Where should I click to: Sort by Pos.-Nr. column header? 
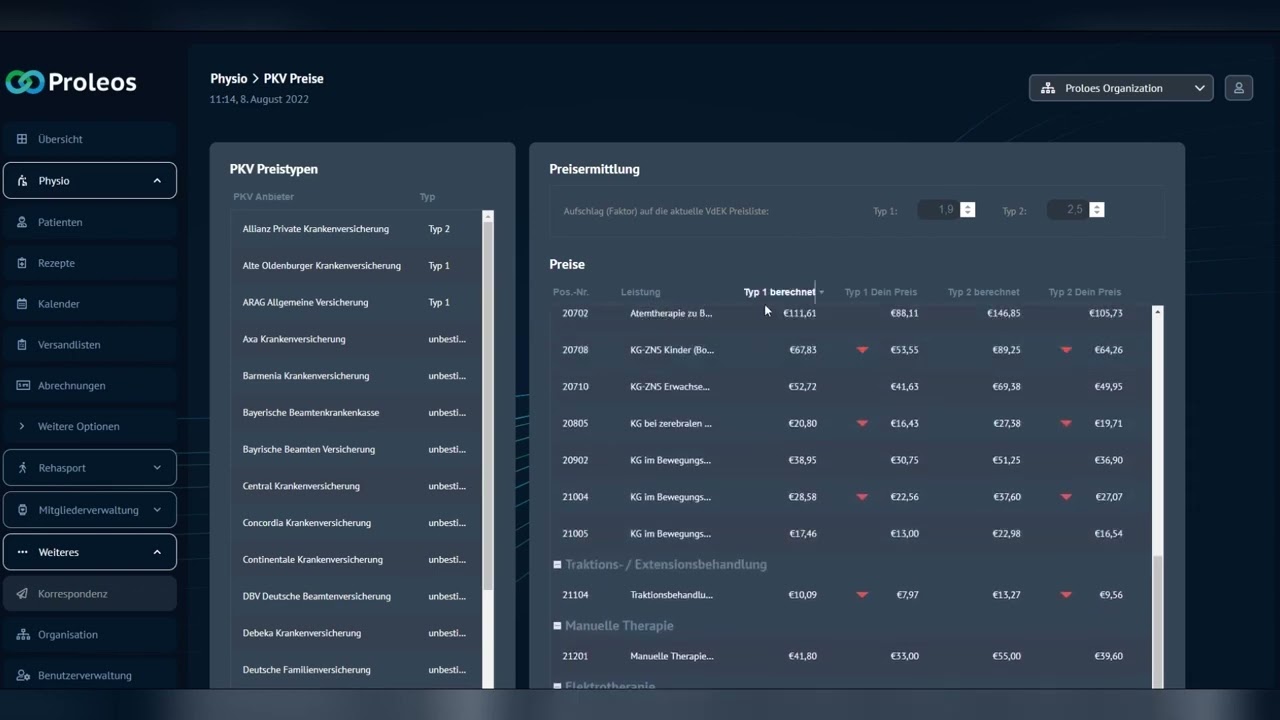coord(571,292)
